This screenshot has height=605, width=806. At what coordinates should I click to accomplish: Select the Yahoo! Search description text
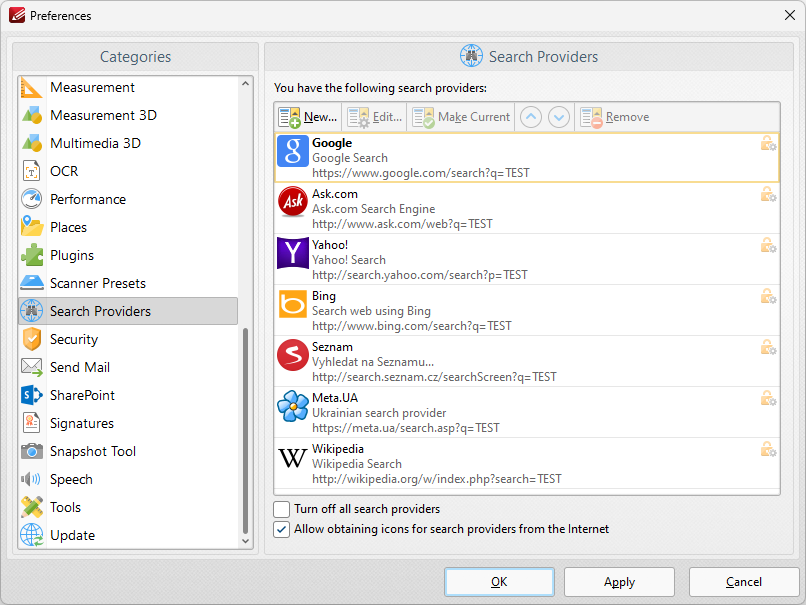pos(349,260)
